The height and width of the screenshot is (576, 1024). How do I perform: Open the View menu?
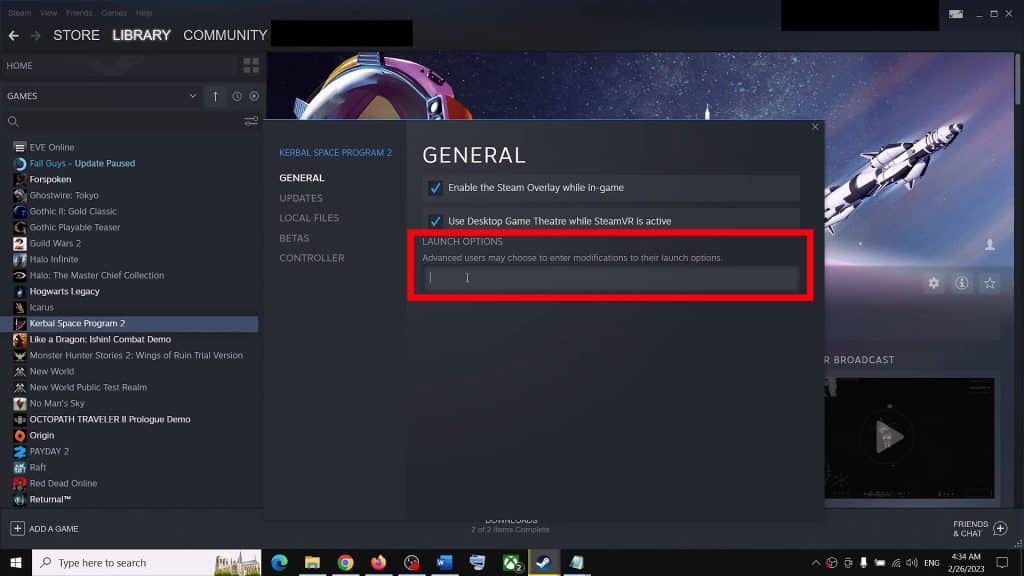49,13
